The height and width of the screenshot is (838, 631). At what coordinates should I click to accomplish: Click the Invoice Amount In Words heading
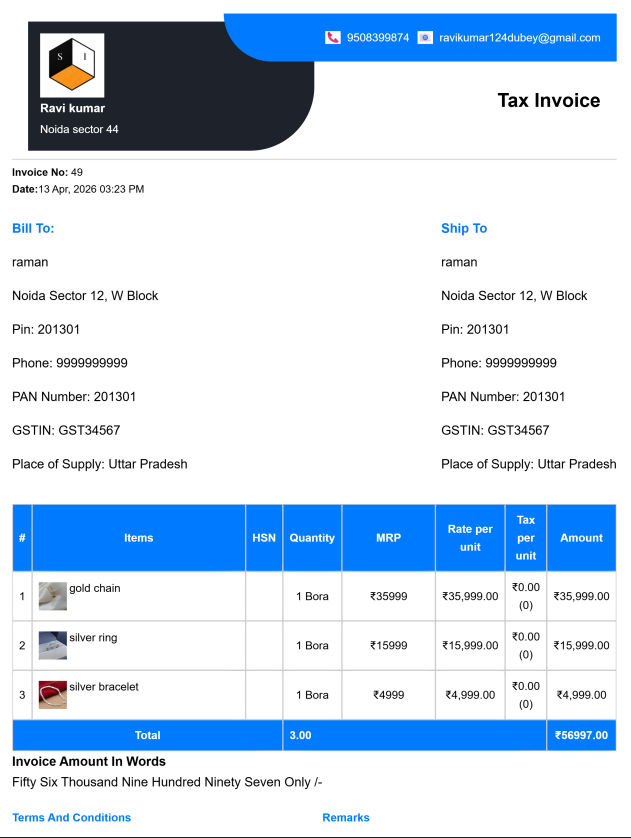coord(89,762)
